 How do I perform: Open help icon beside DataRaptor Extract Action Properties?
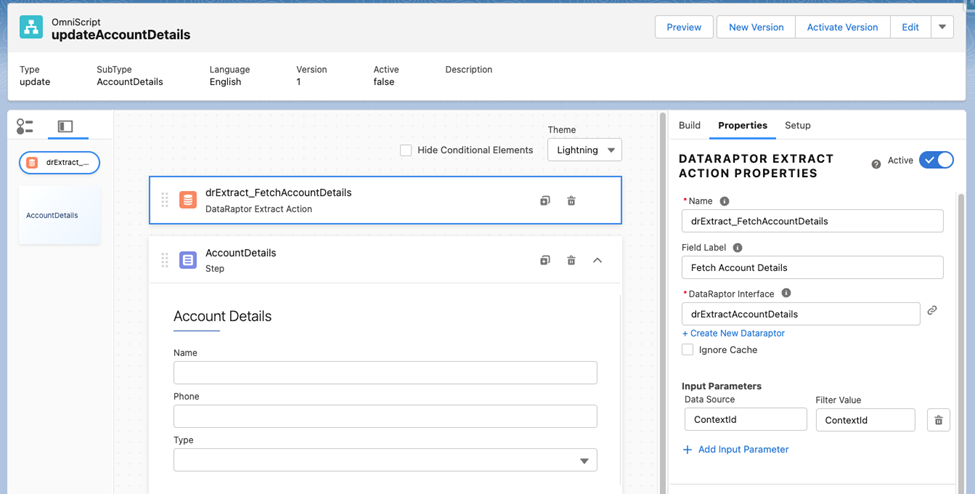click(876, 164)
